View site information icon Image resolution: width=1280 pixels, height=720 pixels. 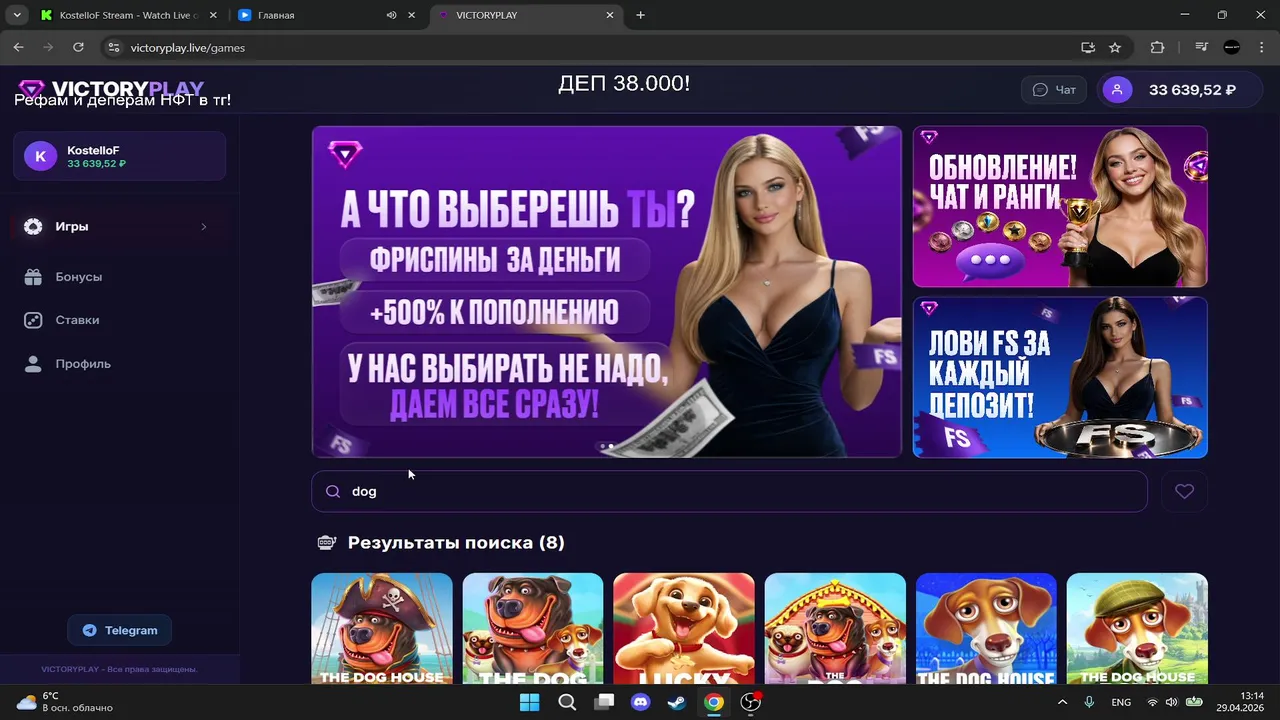tap(113, 47)
